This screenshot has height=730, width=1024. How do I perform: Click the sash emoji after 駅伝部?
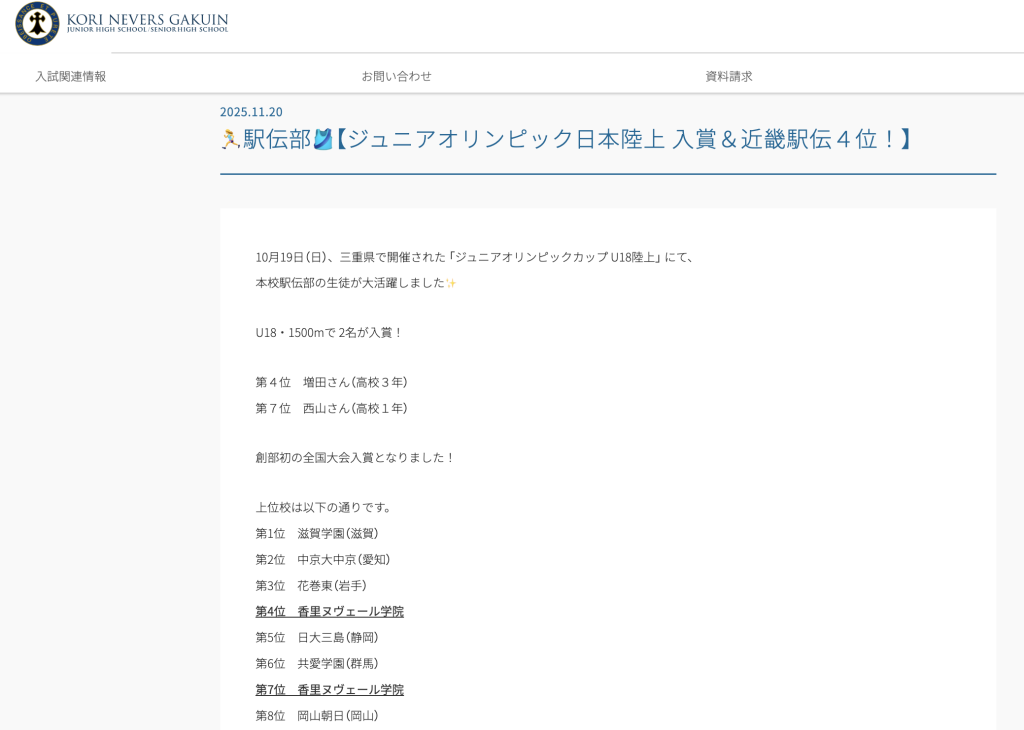click(x=323, y=139)
